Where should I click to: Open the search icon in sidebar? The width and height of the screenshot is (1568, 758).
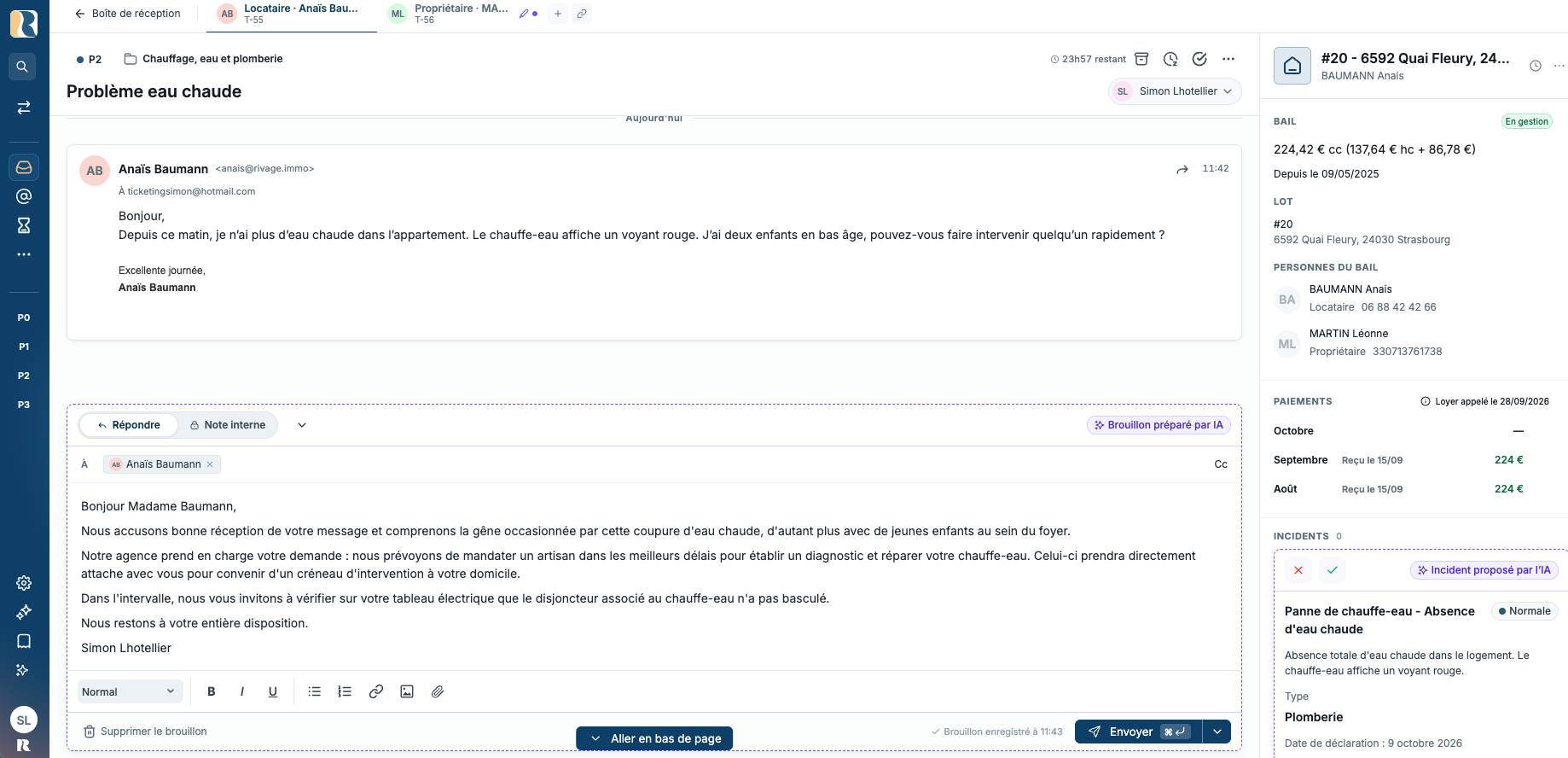(x=23, y=67)
